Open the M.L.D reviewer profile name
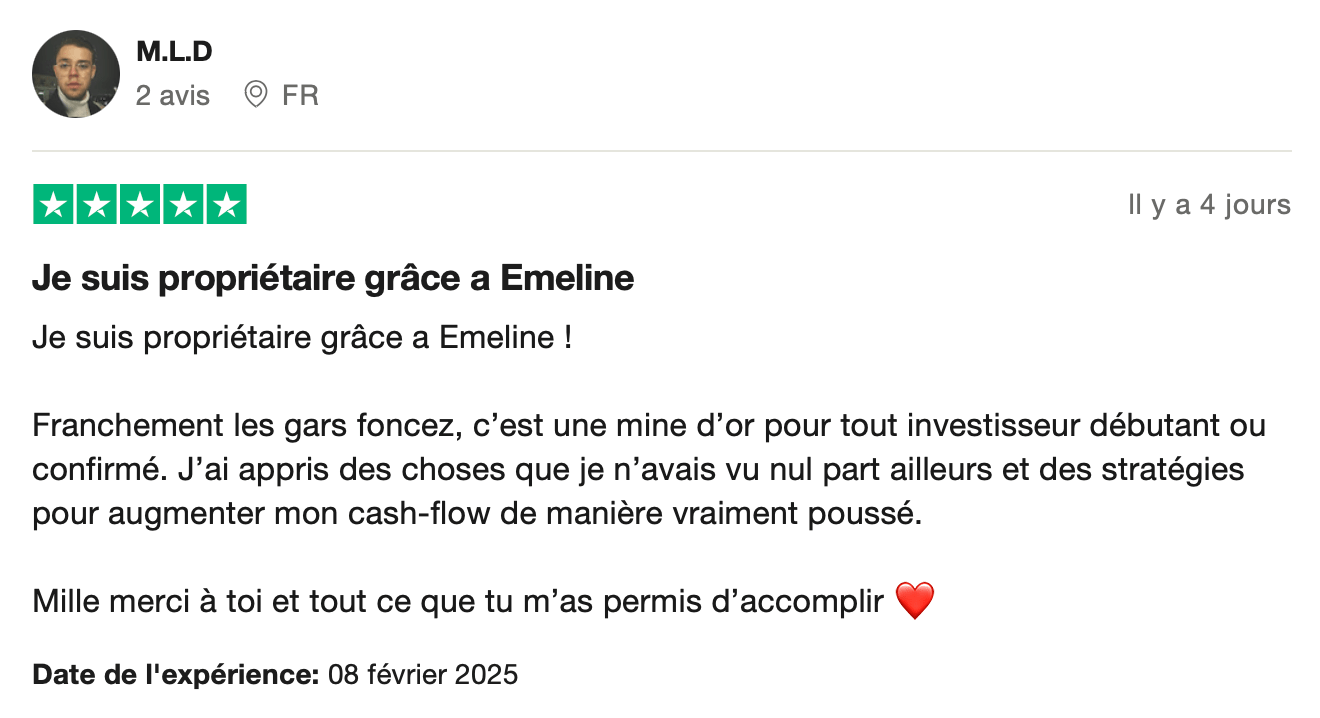The image size is (1320, 718). (174, 52)
